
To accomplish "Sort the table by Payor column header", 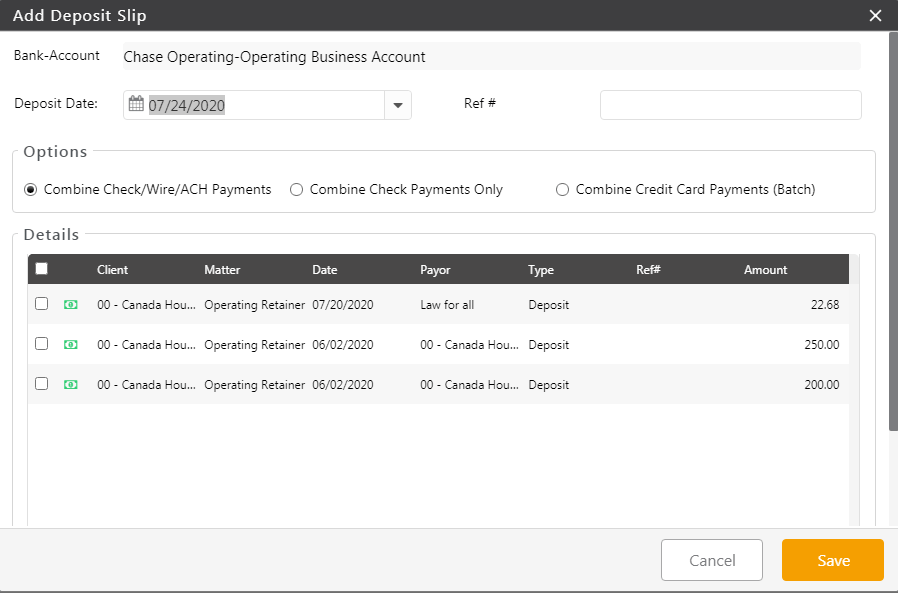I will [x=435, y=270].
